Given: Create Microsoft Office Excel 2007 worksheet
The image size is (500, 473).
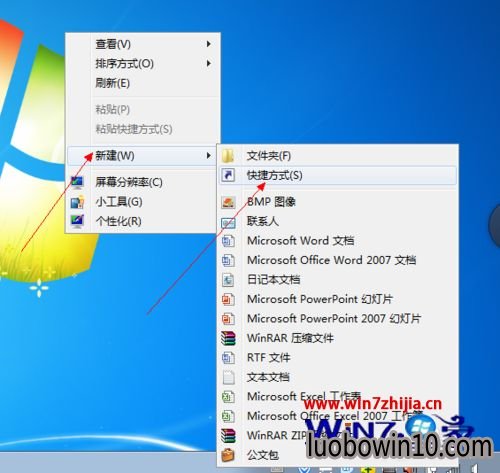Looking at the screenshot, I should pos(338,416).
